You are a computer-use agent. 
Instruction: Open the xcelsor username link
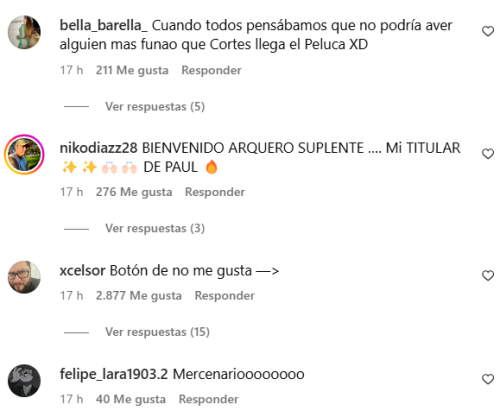pos(82,271)
